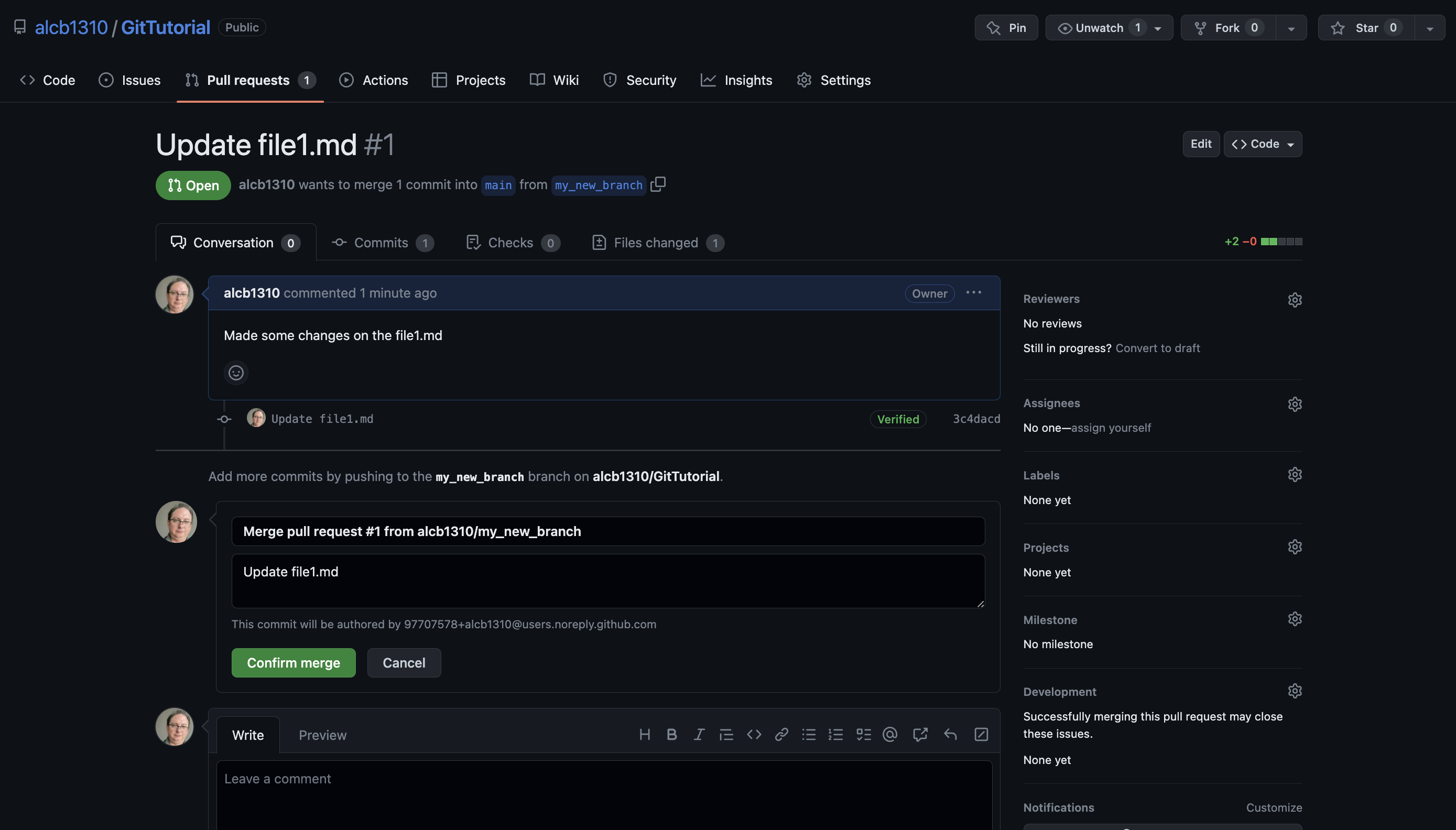Expand the Unwatch notifications dropdown
Screen dimensions: 1456x830
click(x=1158, y=28)
